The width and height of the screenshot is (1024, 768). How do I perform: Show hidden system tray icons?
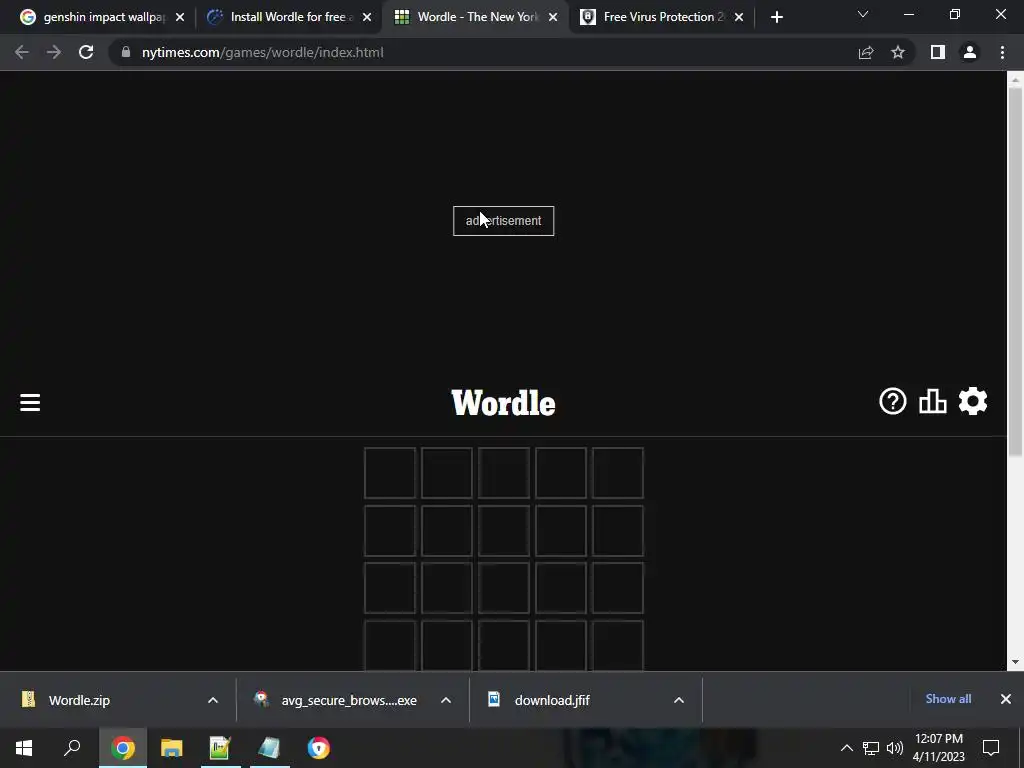846,748
